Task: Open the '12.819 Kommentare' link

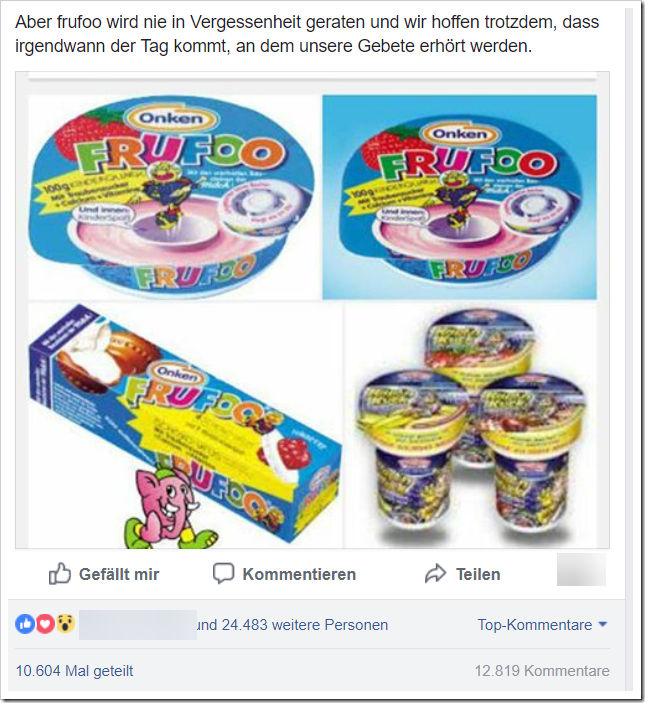Action: (542, 671)
